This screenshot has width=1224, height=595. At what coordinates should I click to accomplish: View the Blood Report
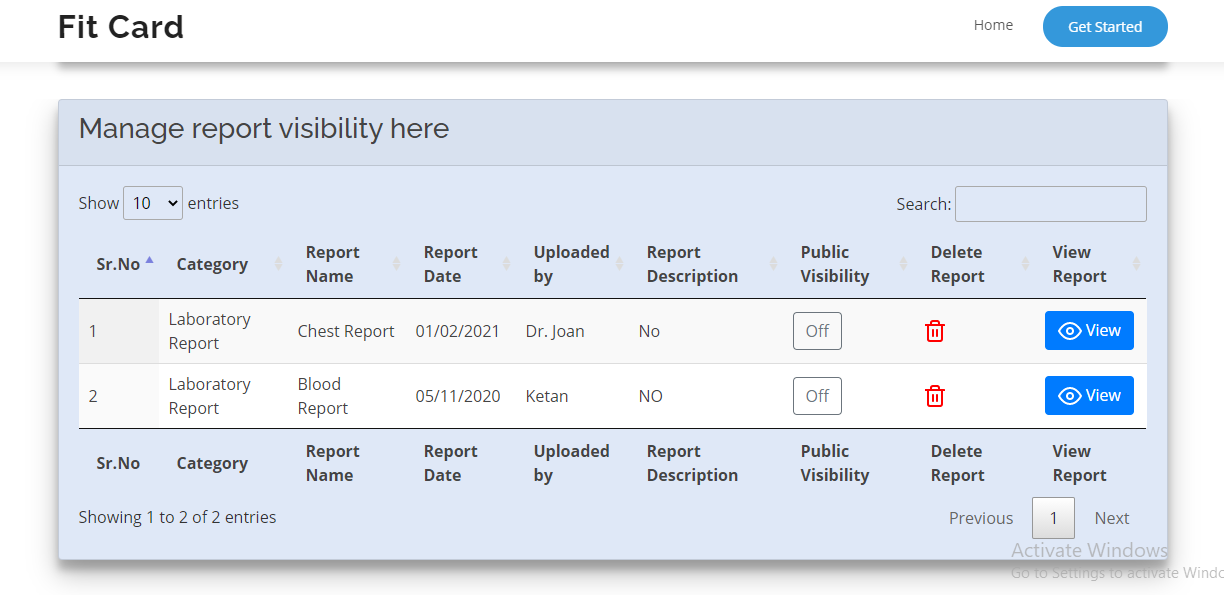coord(1089,396)
